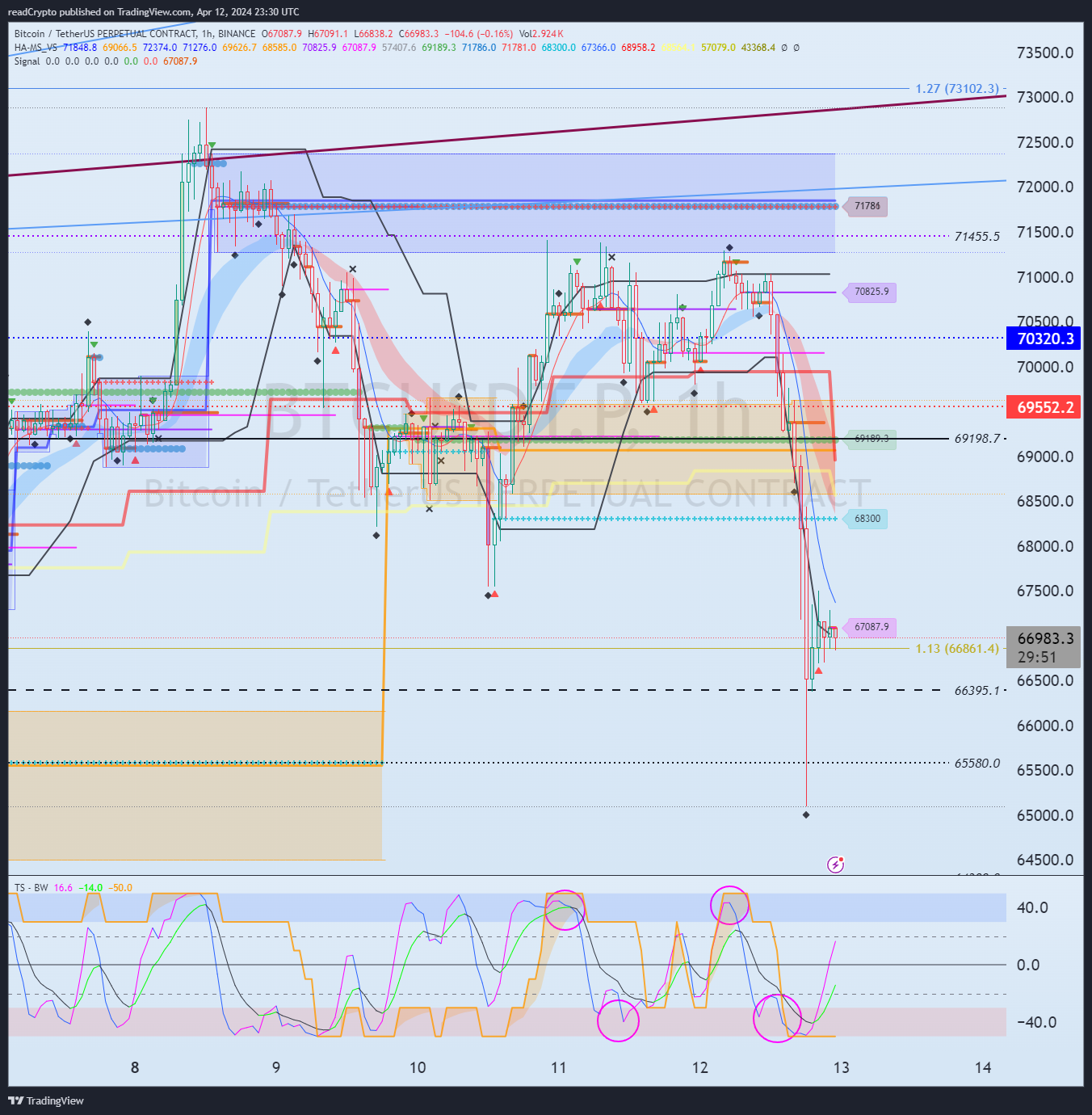
Task: Click date 9 on time axis
Action: click(276, 1067)
